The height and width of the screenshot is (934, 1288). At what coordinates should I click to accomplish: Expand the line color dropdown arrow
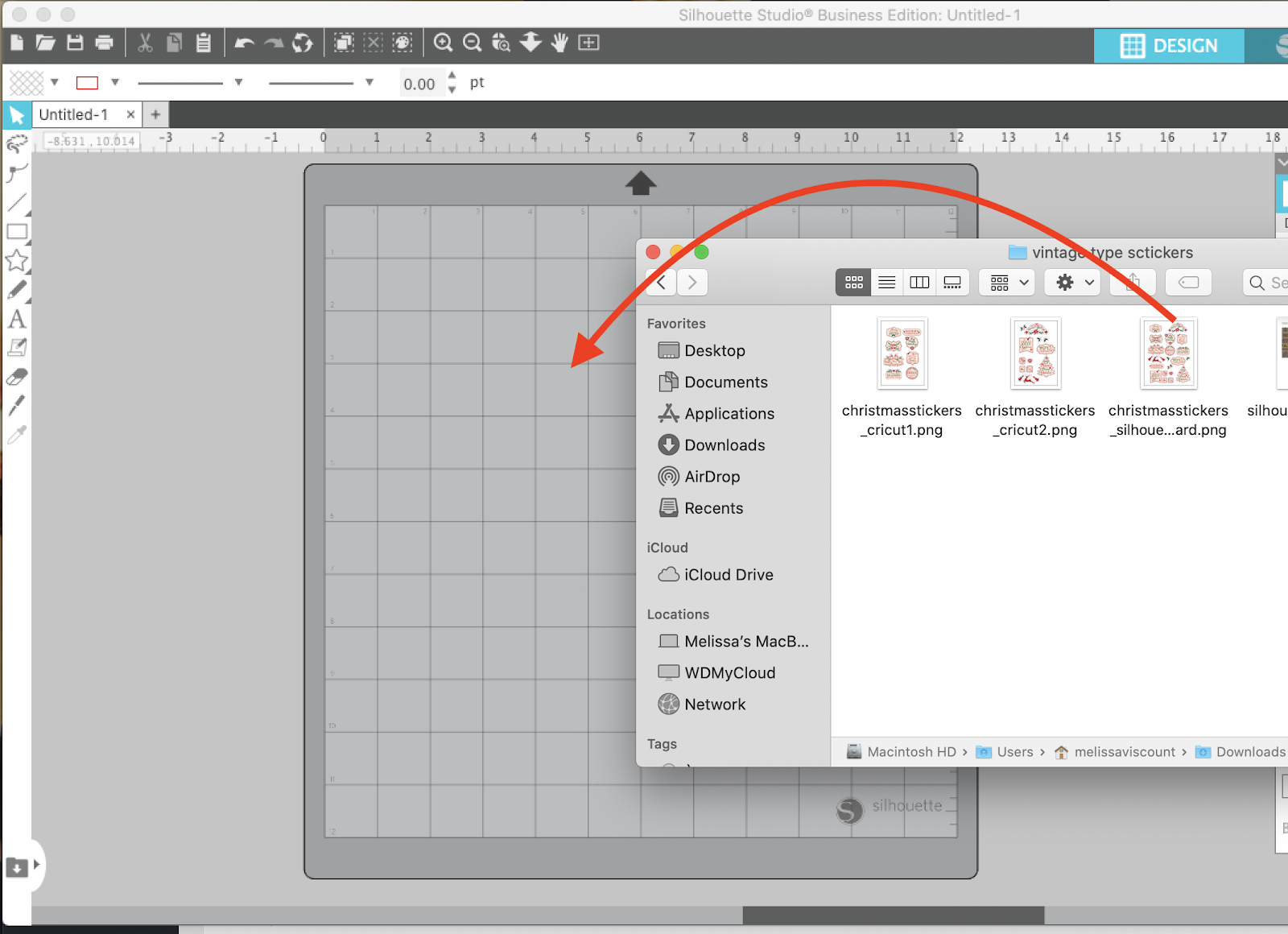115,82
